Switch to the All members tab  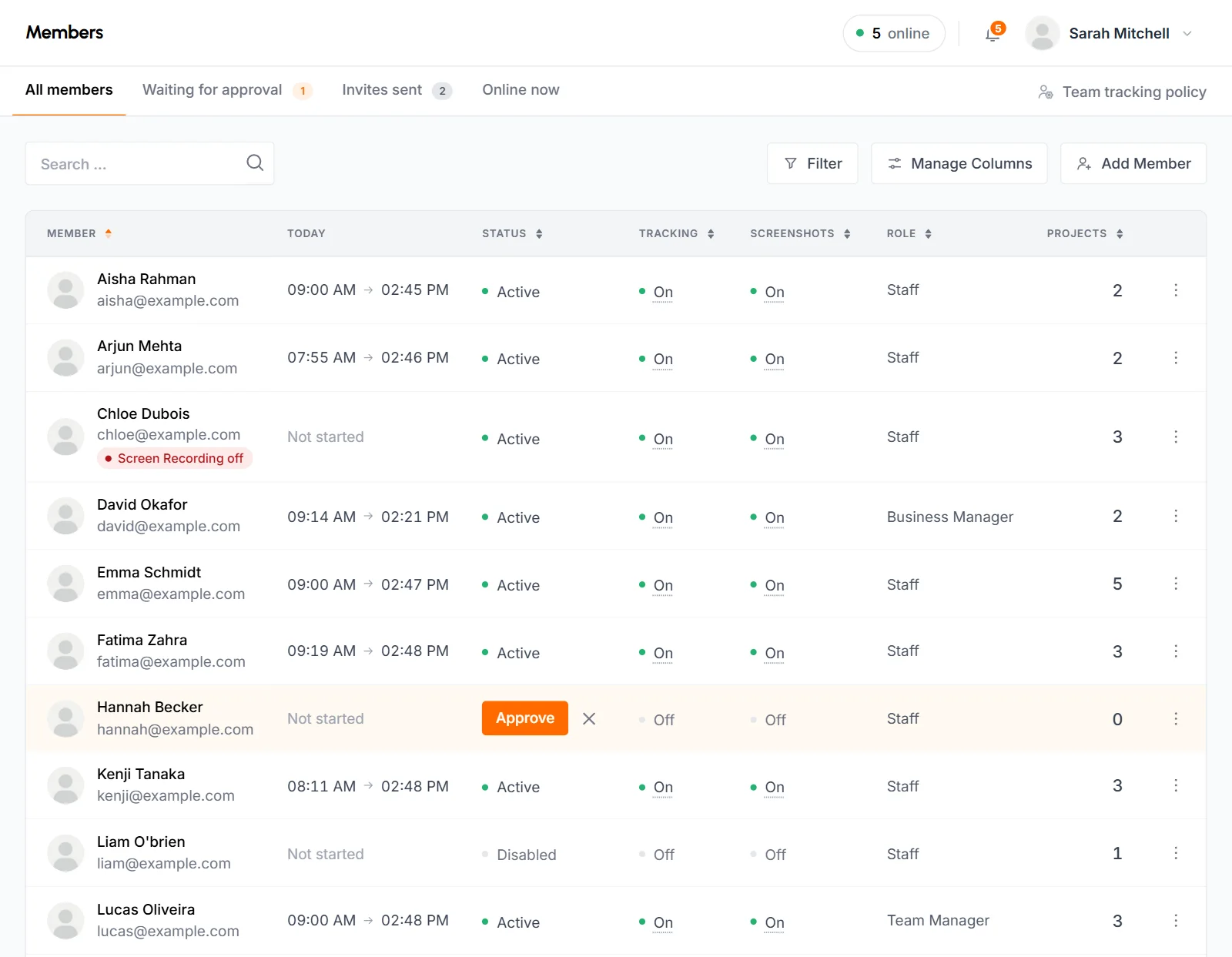[x=69, y=90]
